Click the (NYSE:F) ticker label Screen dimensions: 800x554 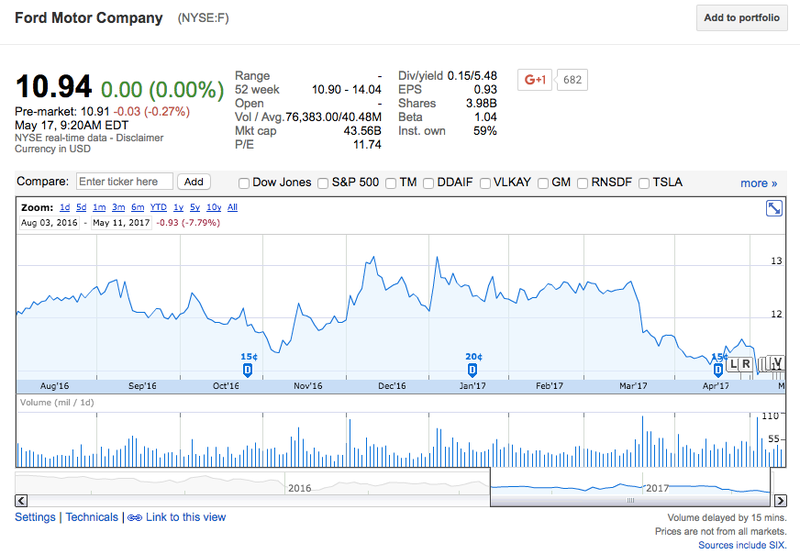pos(203,18)
